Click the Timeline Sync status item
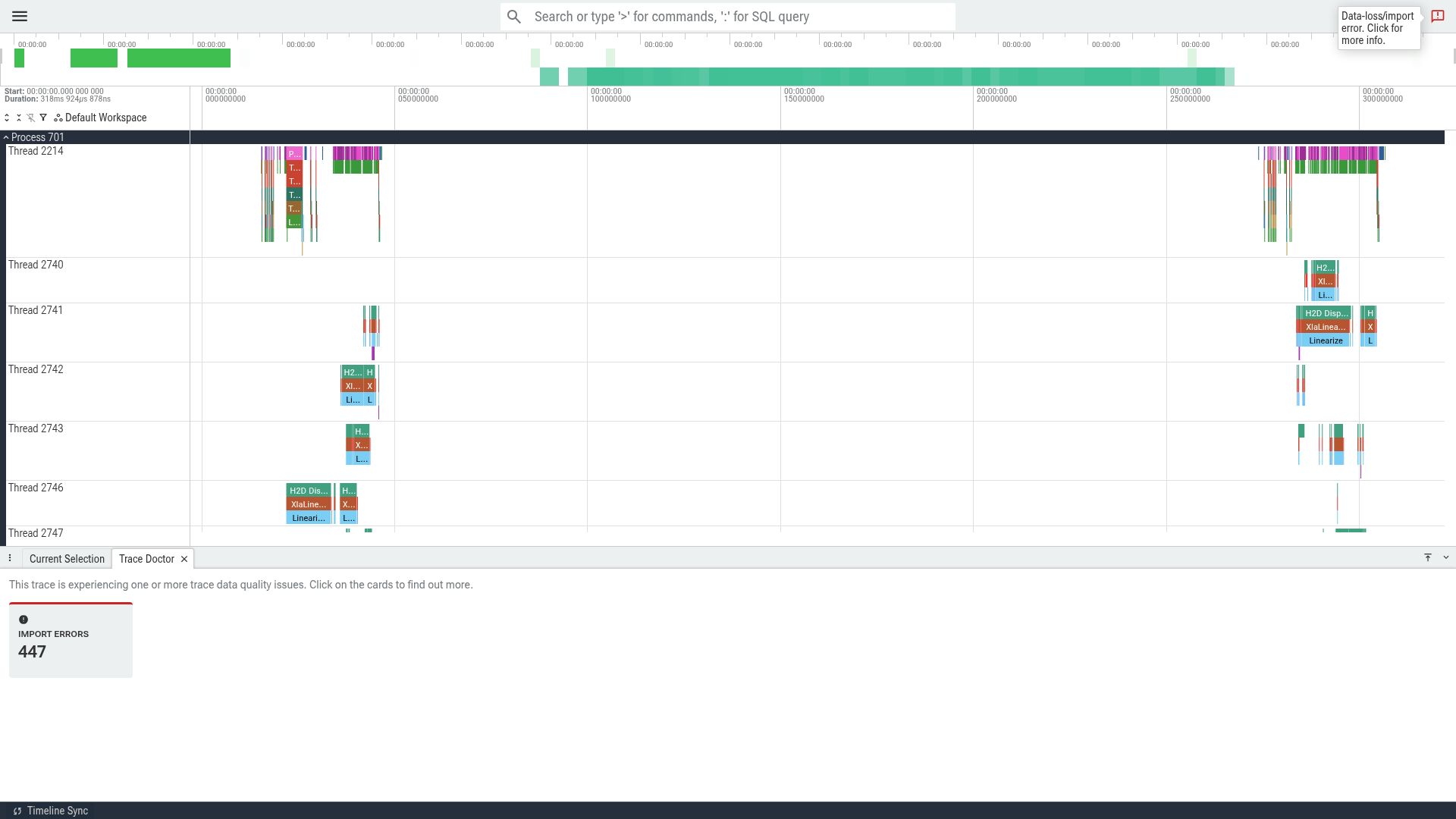Viewport: 1456px width, 819px height. pyautogui.click(x=50, y=811)
